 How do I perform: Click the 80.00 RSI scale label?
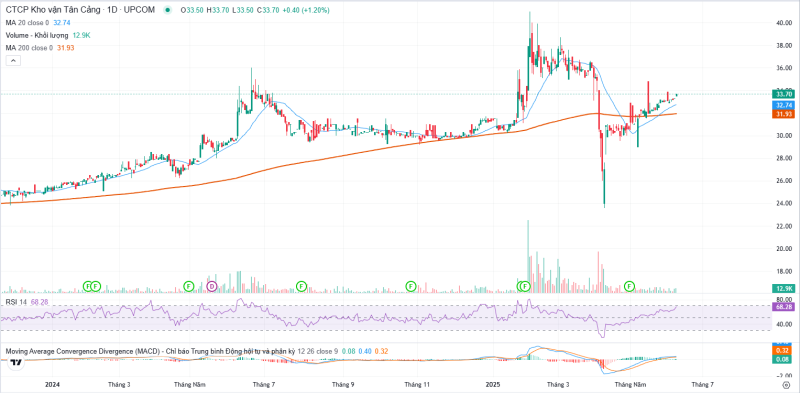783,300
